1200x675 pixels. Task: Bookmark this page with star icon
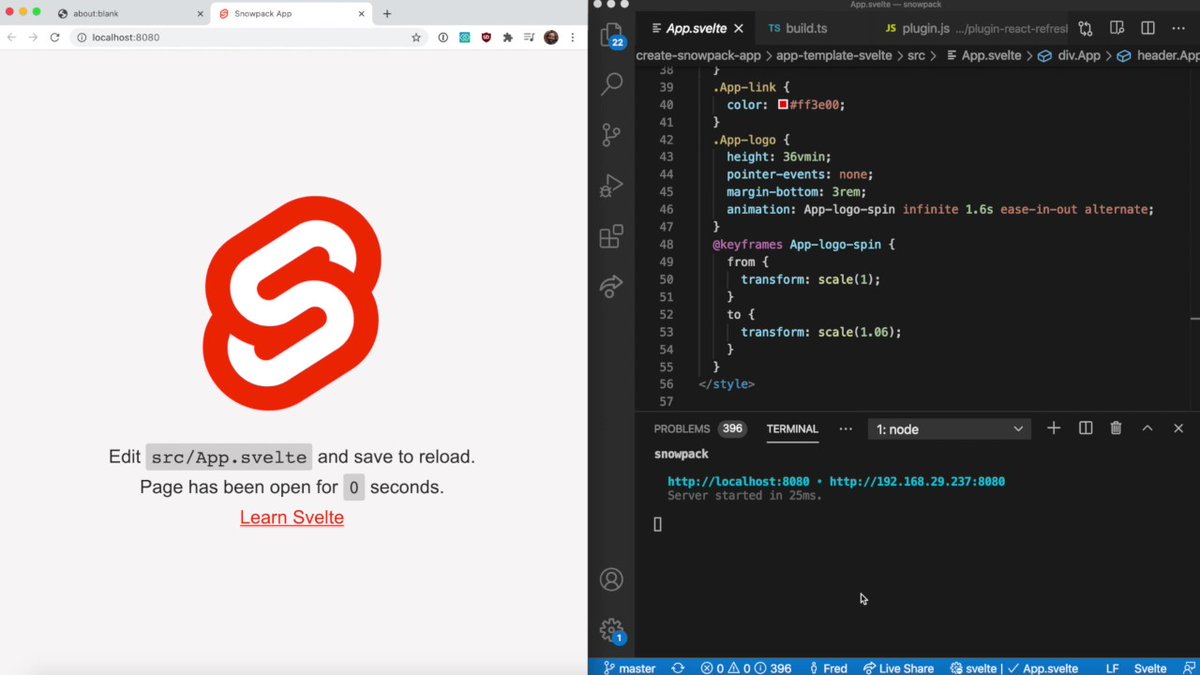[x=416, y=37]
